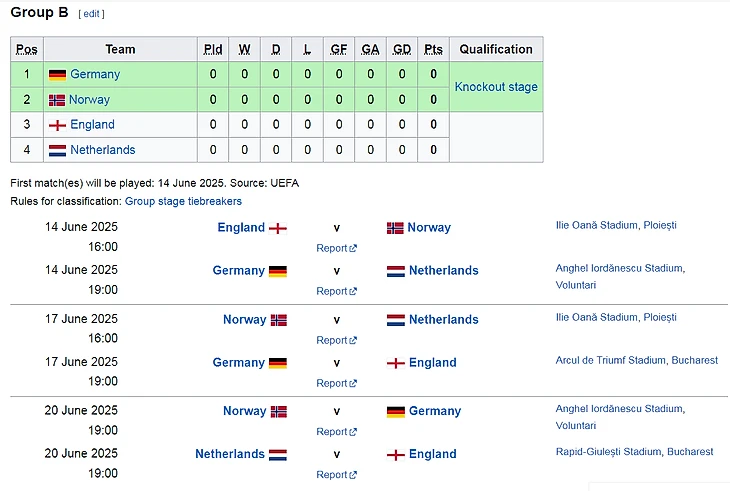730x491 pixels.
Task: Click England's flag in the England v Norway match
Action: click(x=278, y=228)
